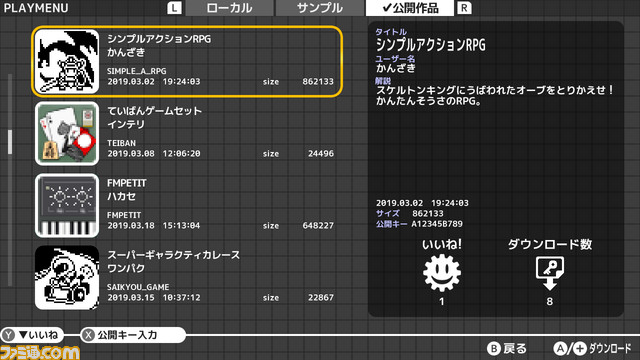Click the B button icon
Viewport: 640px width, 360px height.
click(x=493, y=349)
